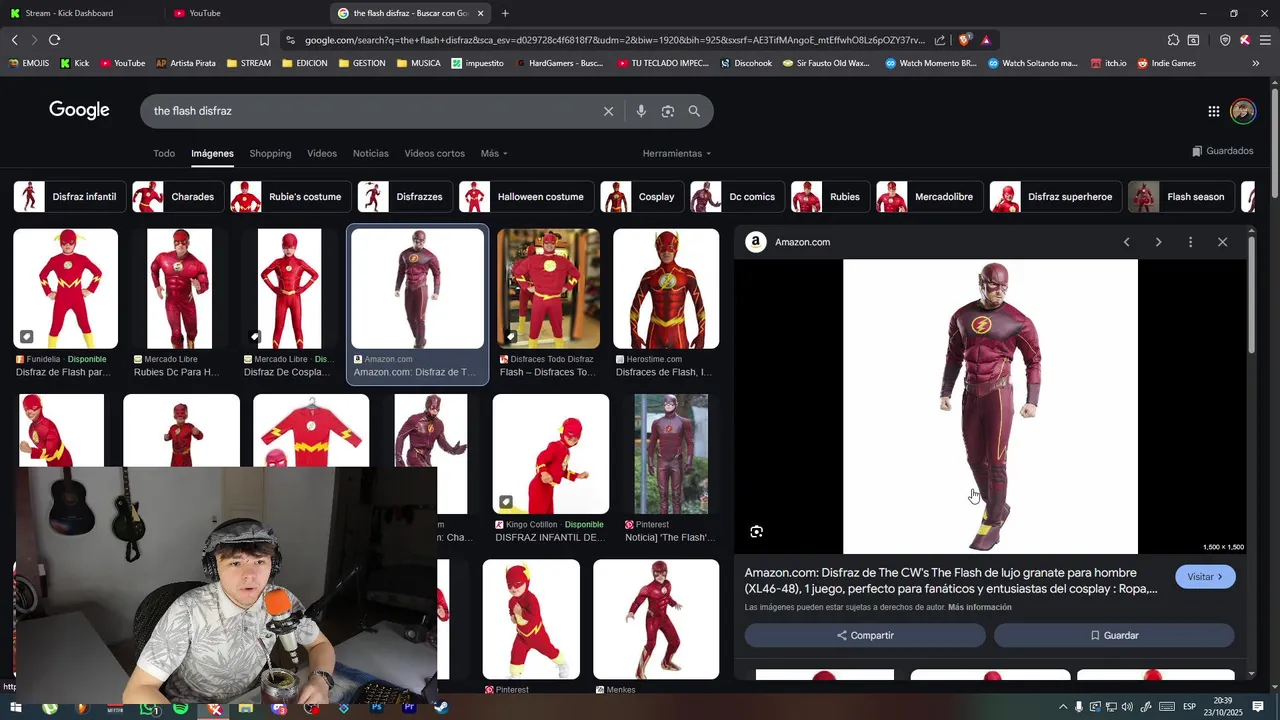Viewport: 1280px width, 720px height.
Task: Go to the next image in preview panel
Action: pyautogui.click(x=1158, y=242)
